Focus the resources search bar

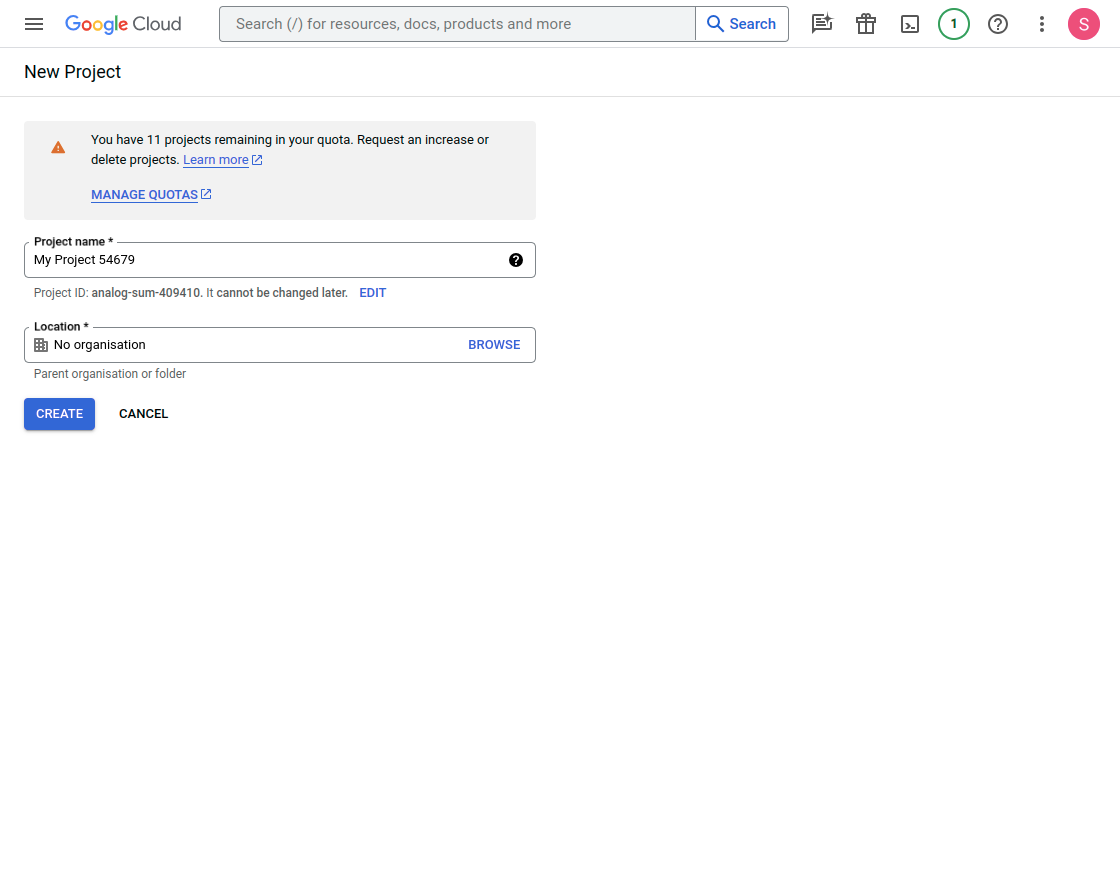457,24
